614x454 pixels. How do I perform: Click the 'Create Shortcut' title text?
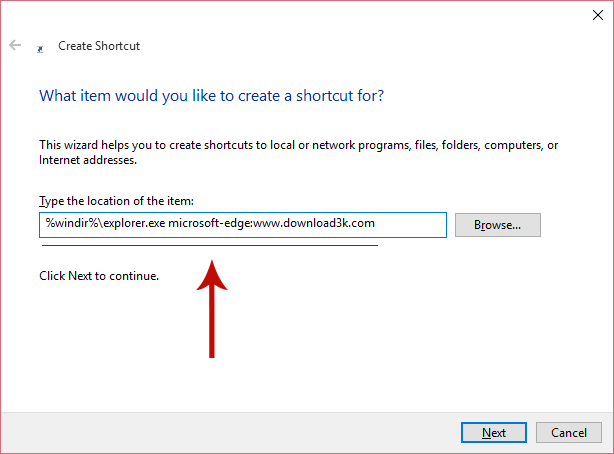[x=99, y=46]
